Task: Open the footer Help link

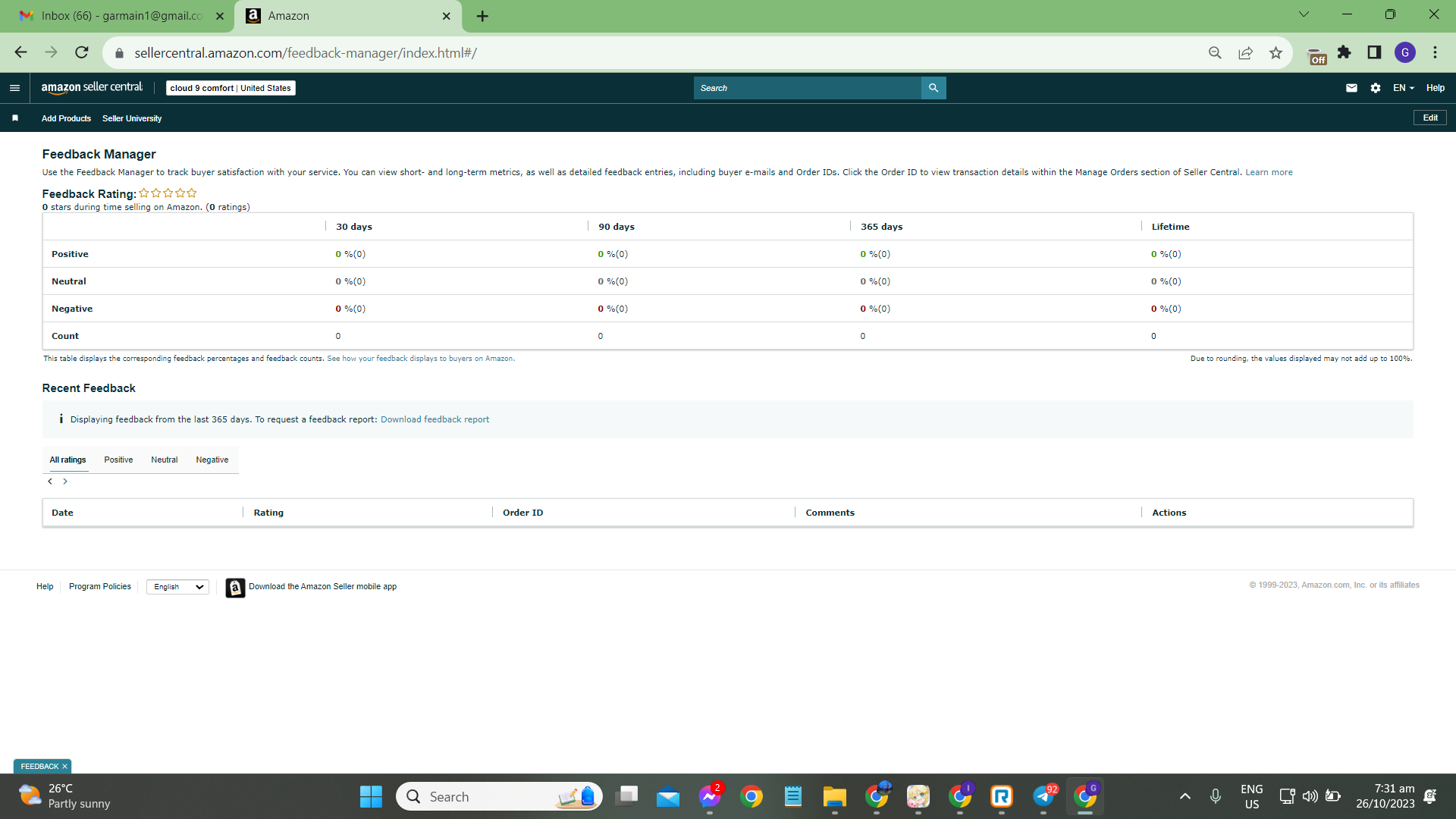Action: coord(45,587)
